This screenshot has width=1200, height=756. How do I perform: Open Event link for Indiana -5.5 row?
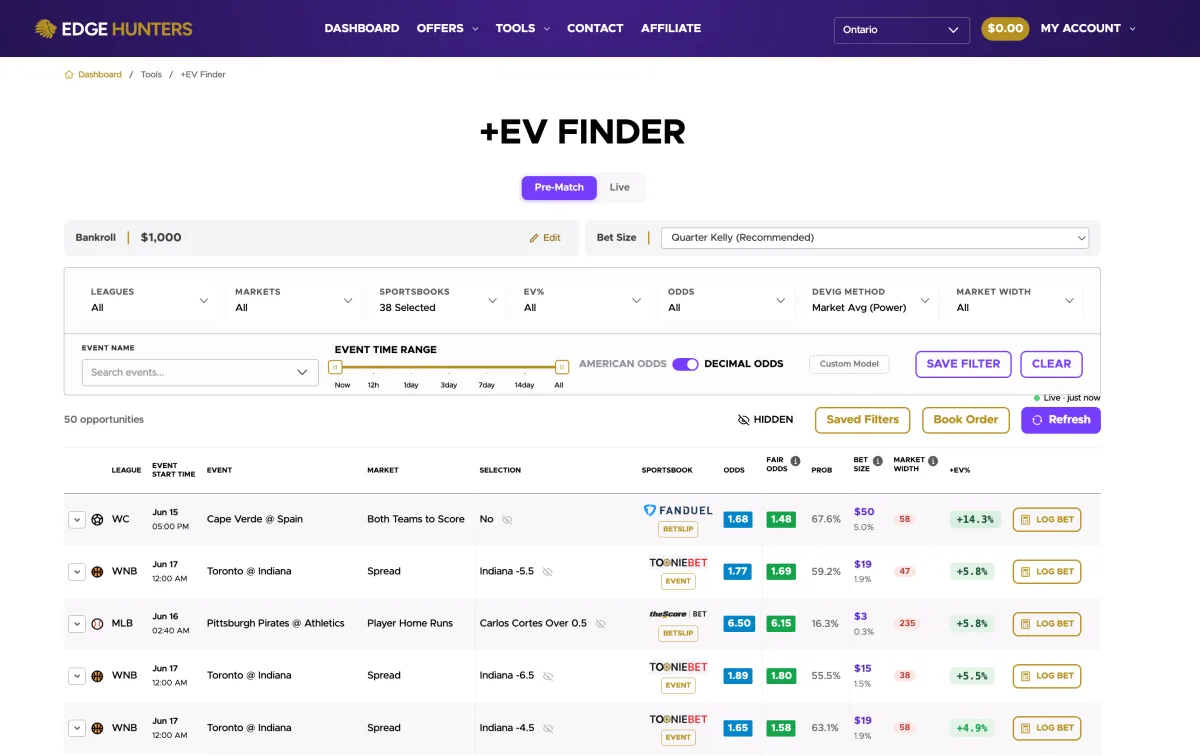point(678,581)
